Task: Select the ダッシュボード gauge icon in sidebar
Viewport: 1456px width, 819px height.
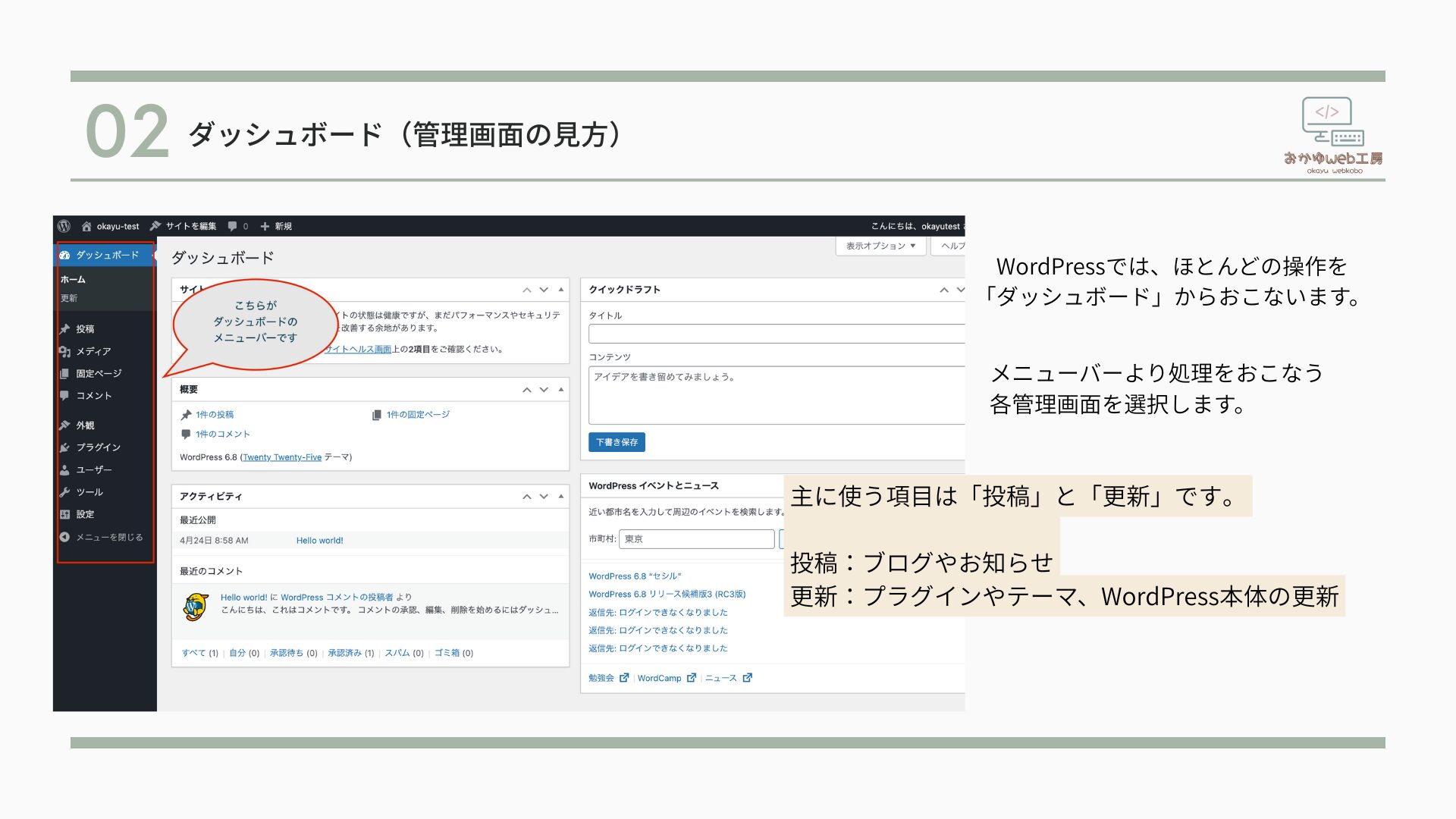Action: click(x=64, y=255)
